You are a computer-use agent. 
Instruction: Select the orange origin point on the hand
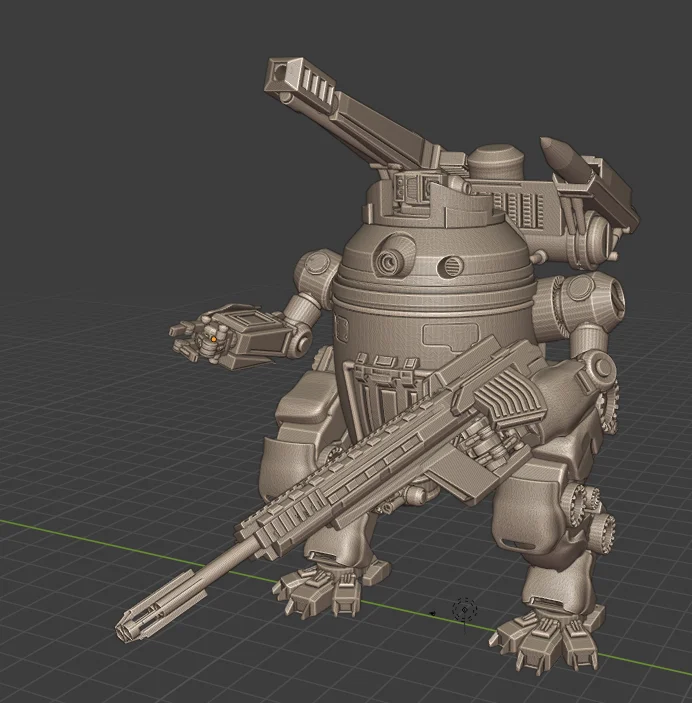(x=213, y=340)
